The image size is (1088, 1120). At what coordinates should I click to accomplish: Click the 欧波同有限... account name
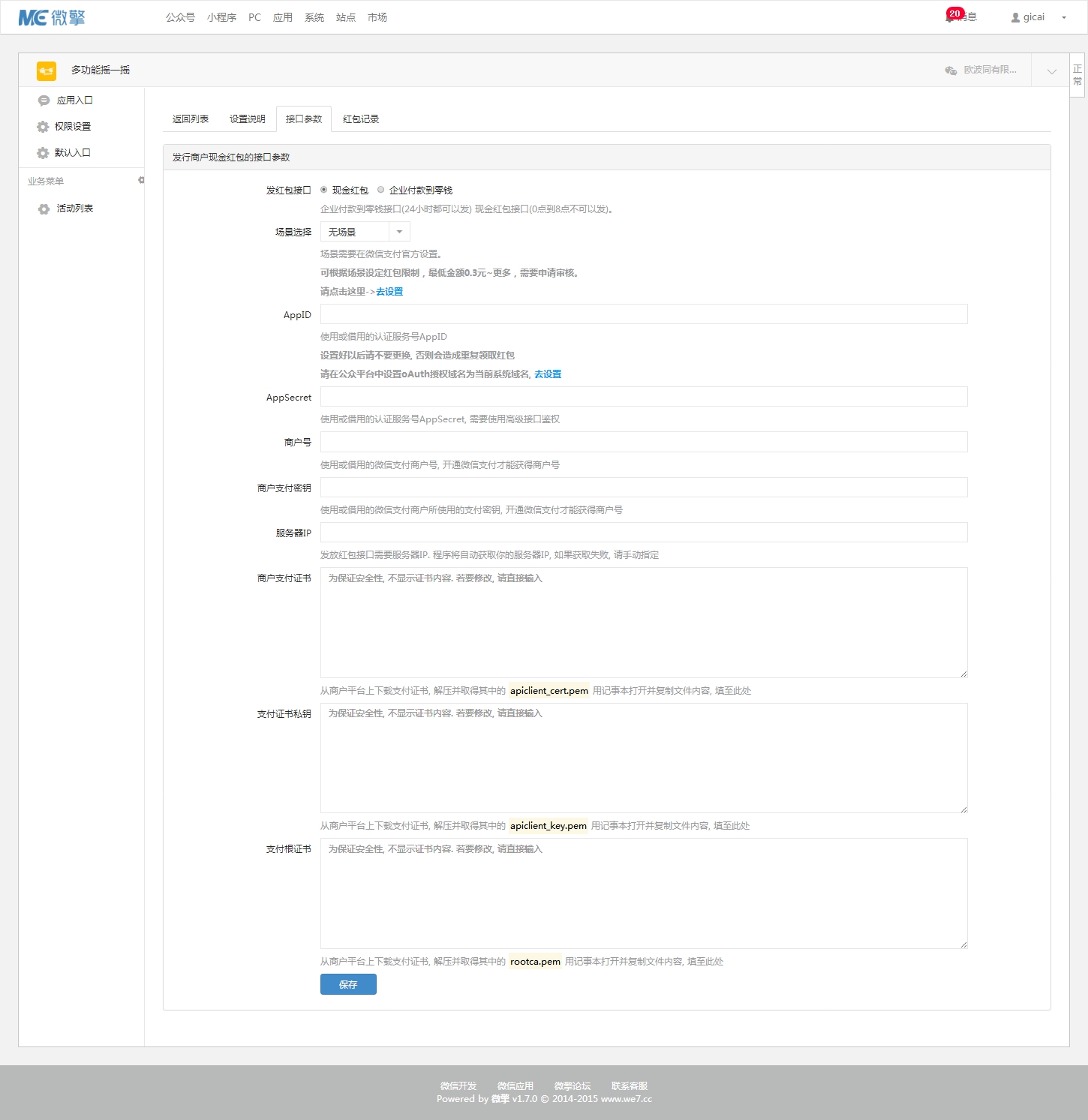pos(990,70)
